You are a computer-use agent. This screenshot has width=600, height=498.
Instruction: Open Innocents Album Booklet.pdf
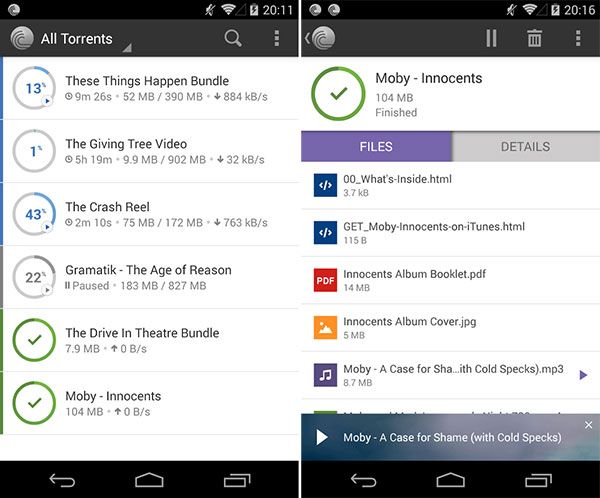(450, 280)
